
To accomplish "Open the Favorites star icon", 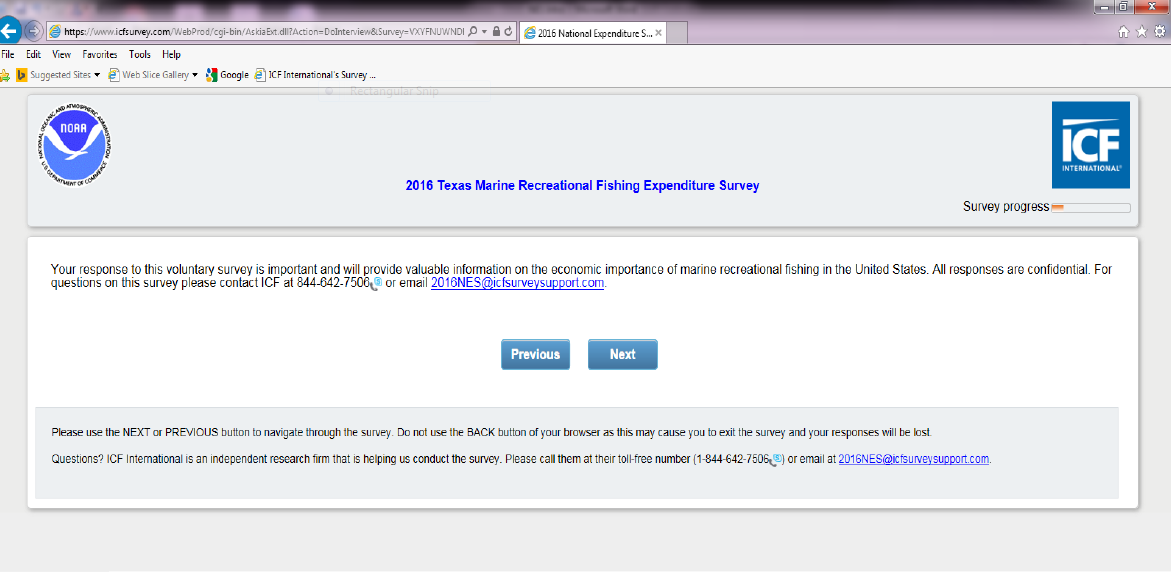I will click(x=1142, y=32).
